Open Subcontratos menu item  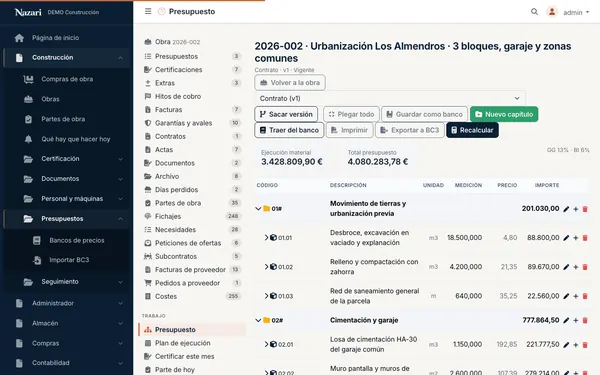[x=192, y=256]
